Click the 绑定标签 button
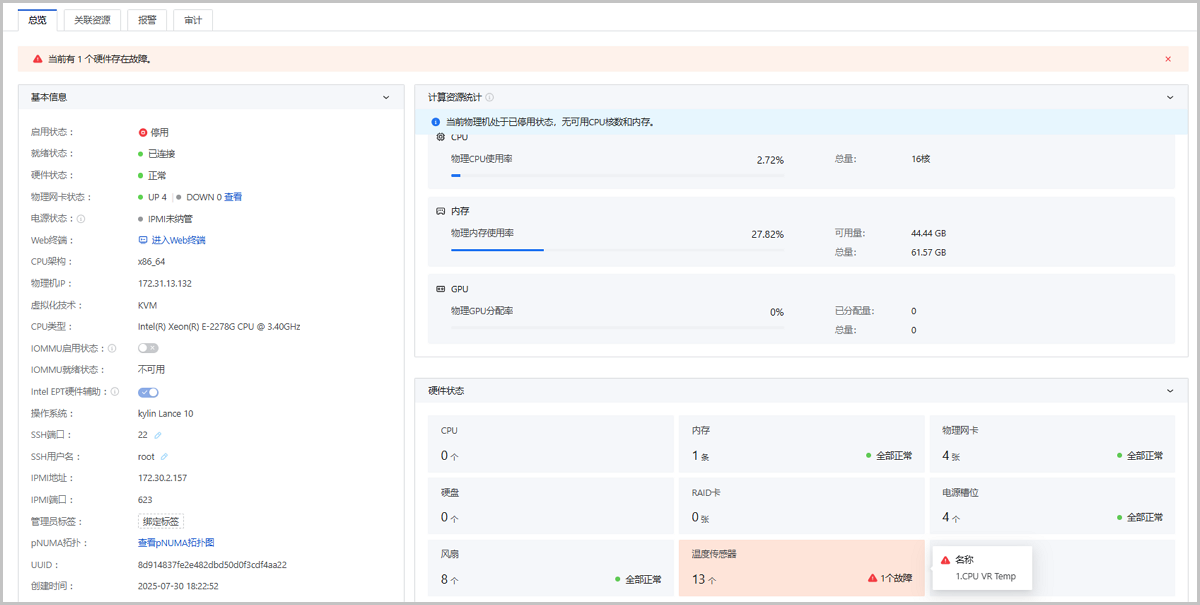 pyautogui.click(x=161, y=522)
